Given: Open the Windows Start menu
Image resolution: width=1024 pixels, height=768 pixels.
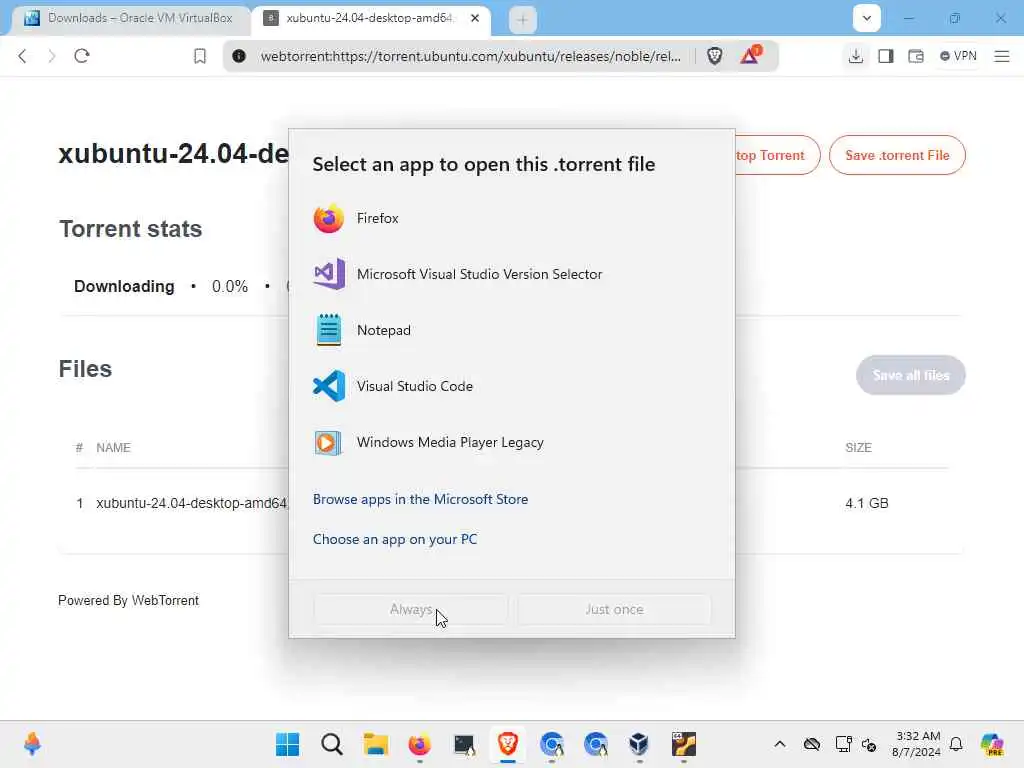Looking at the screenshot, I should [287, 744].
